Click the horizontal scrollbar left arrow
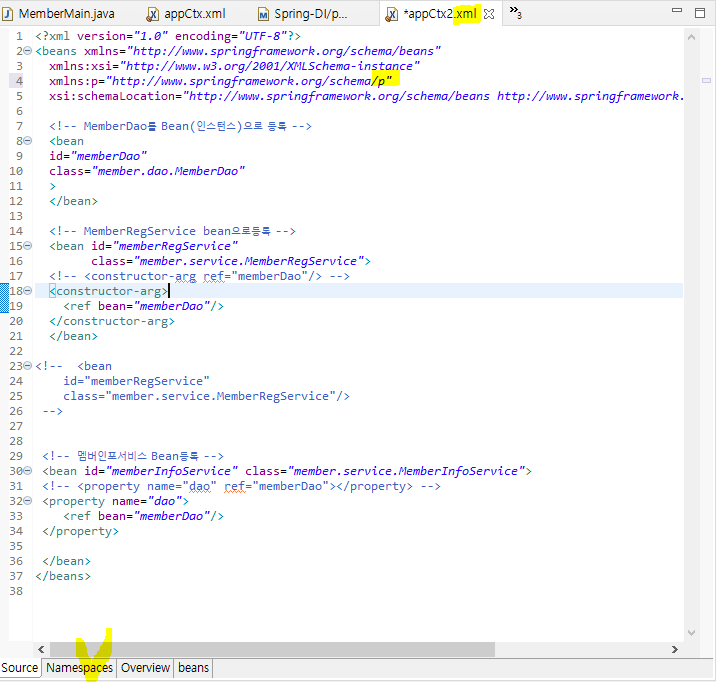716x682 pixels. [41, 649]
